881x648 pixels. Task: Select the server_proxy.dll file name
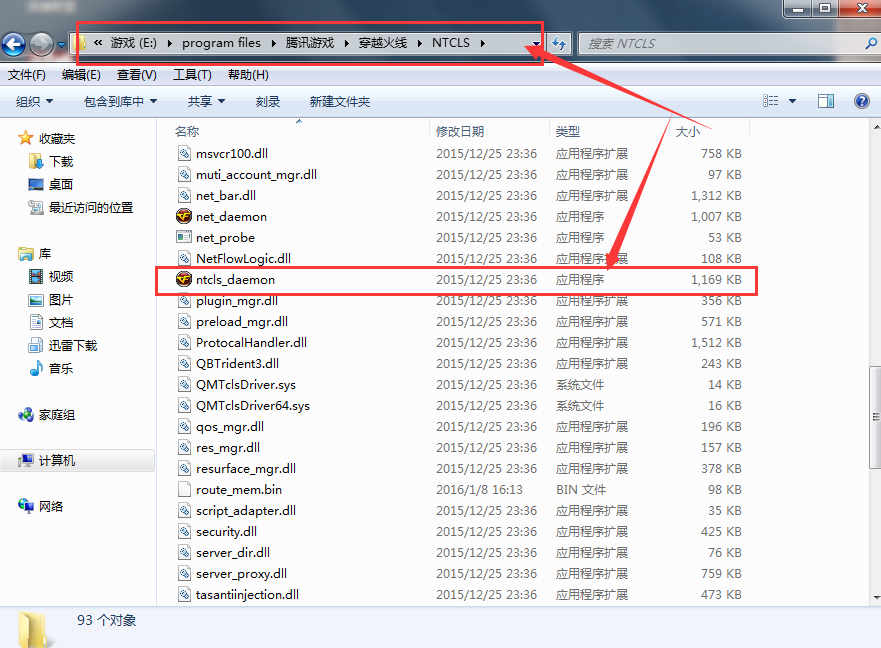(241, 574)
